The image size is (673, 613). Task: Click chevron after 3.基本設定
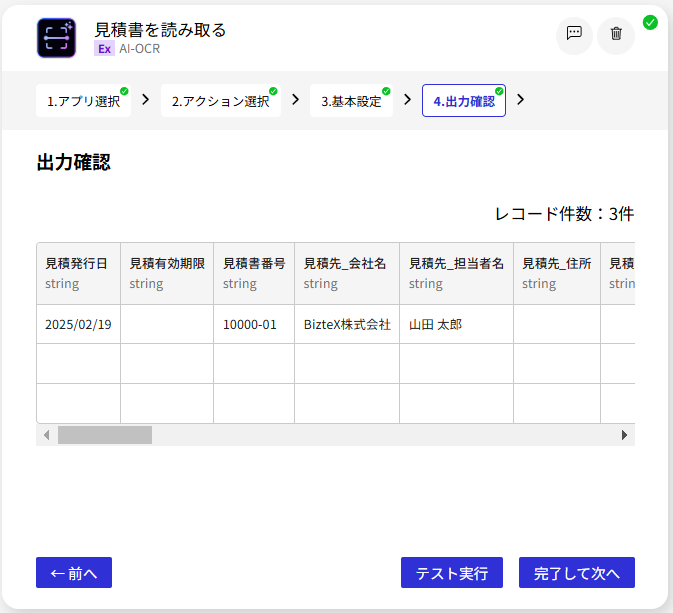pyautogui.click(x=407, y=100)
